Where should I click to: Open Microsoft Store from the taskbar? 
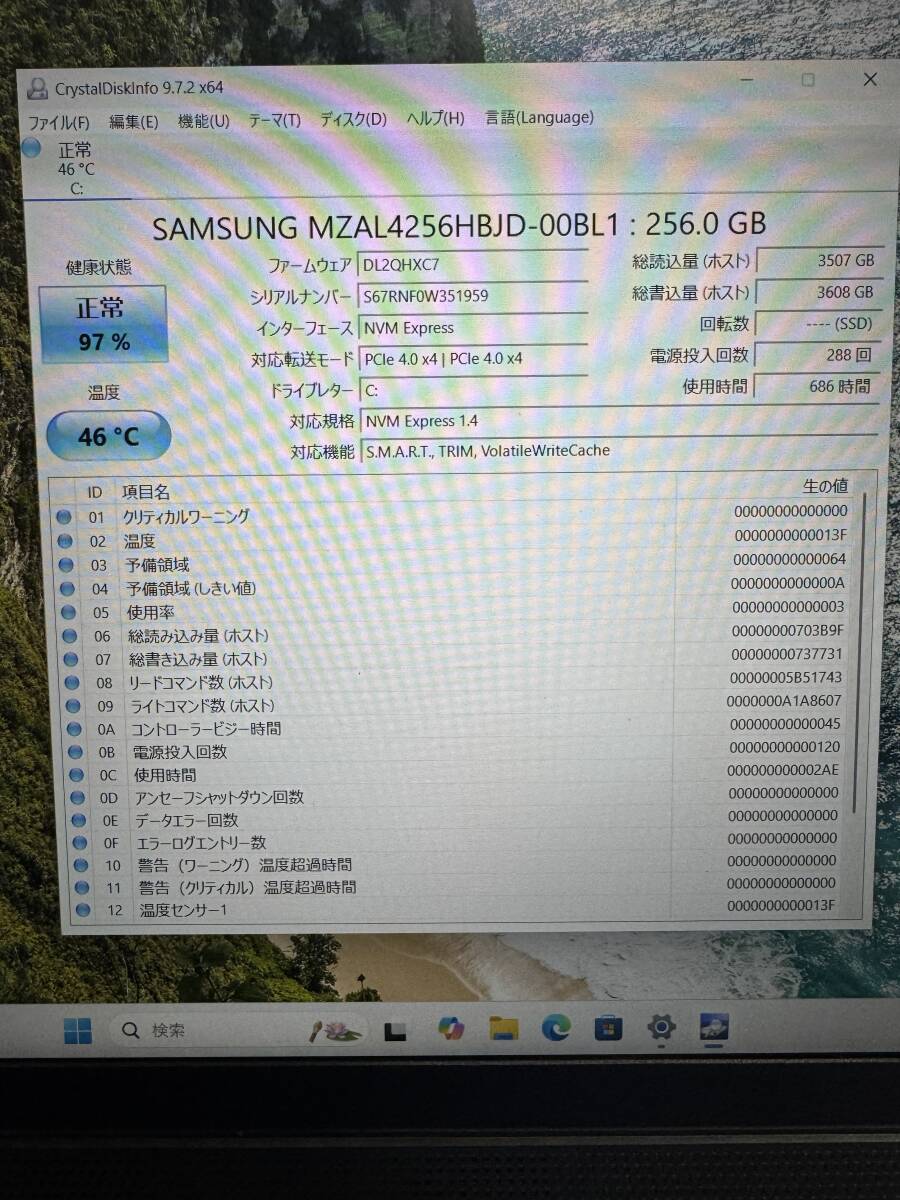tap(608, 1028)
